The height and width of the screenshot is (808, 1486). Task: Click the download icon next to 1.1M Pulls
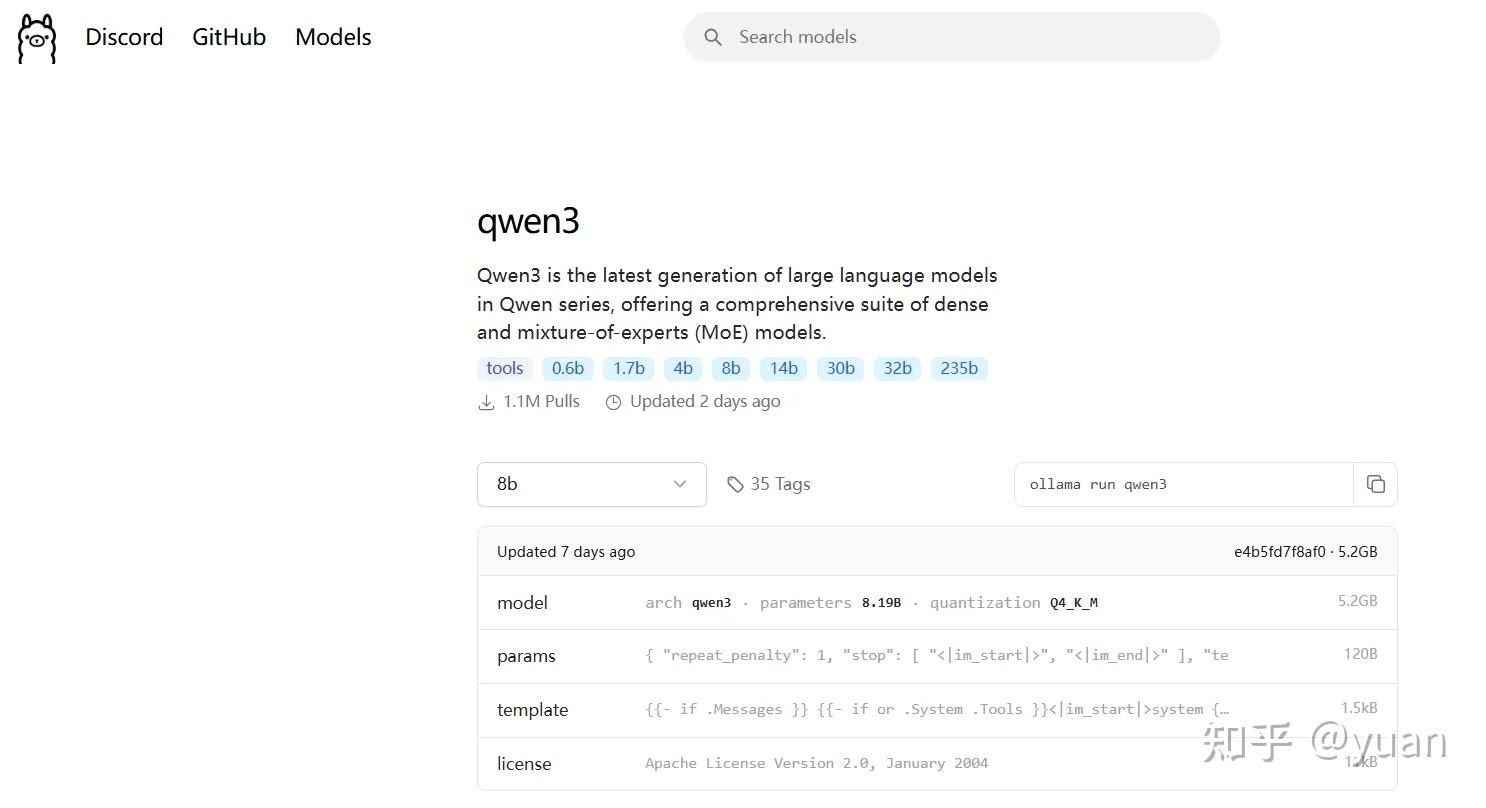[486, 401]
